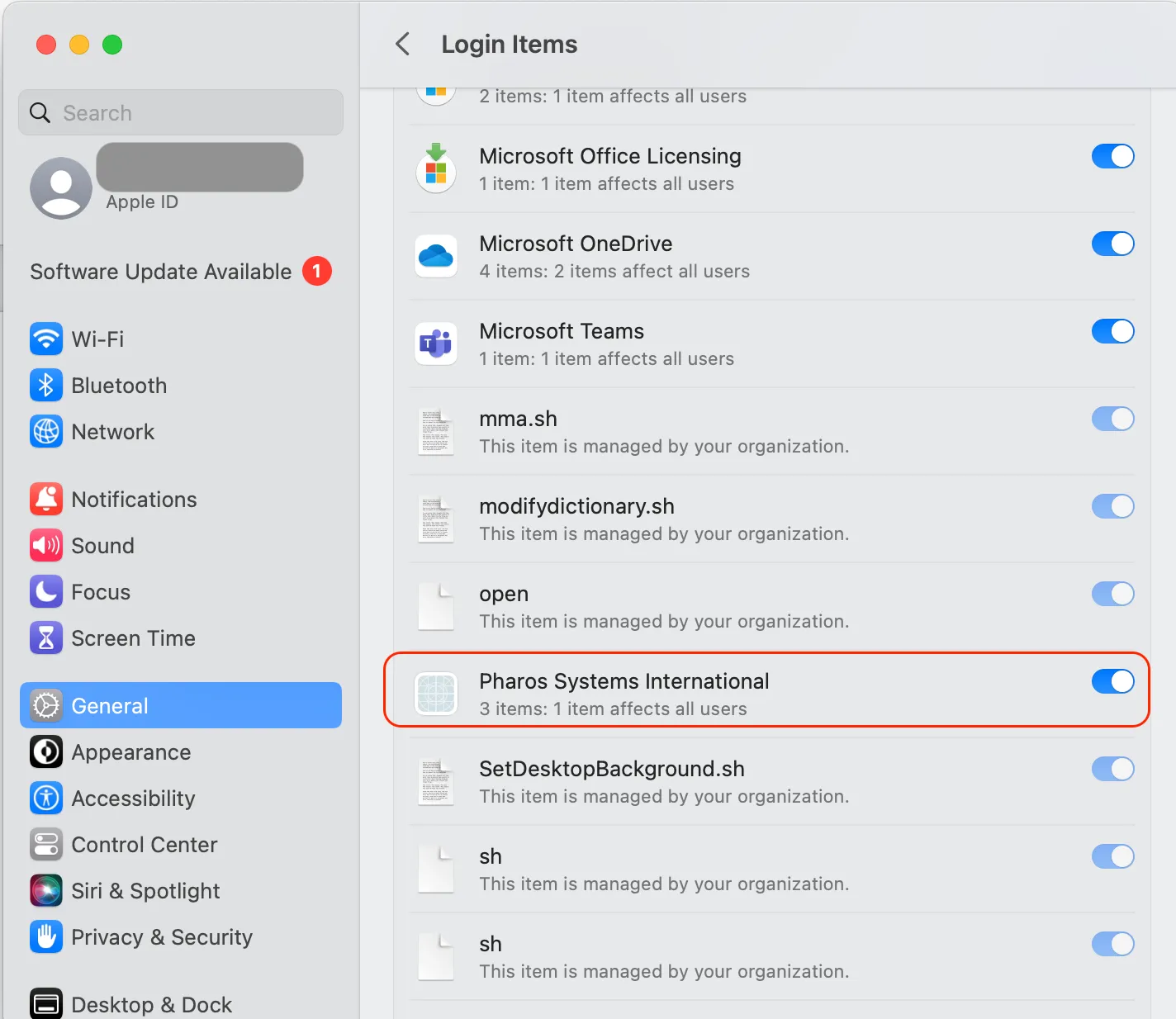This screenshot has height=1019, width=1176.
Task: Turn off Microsoft Teams login item
Action: [1112, 331]
